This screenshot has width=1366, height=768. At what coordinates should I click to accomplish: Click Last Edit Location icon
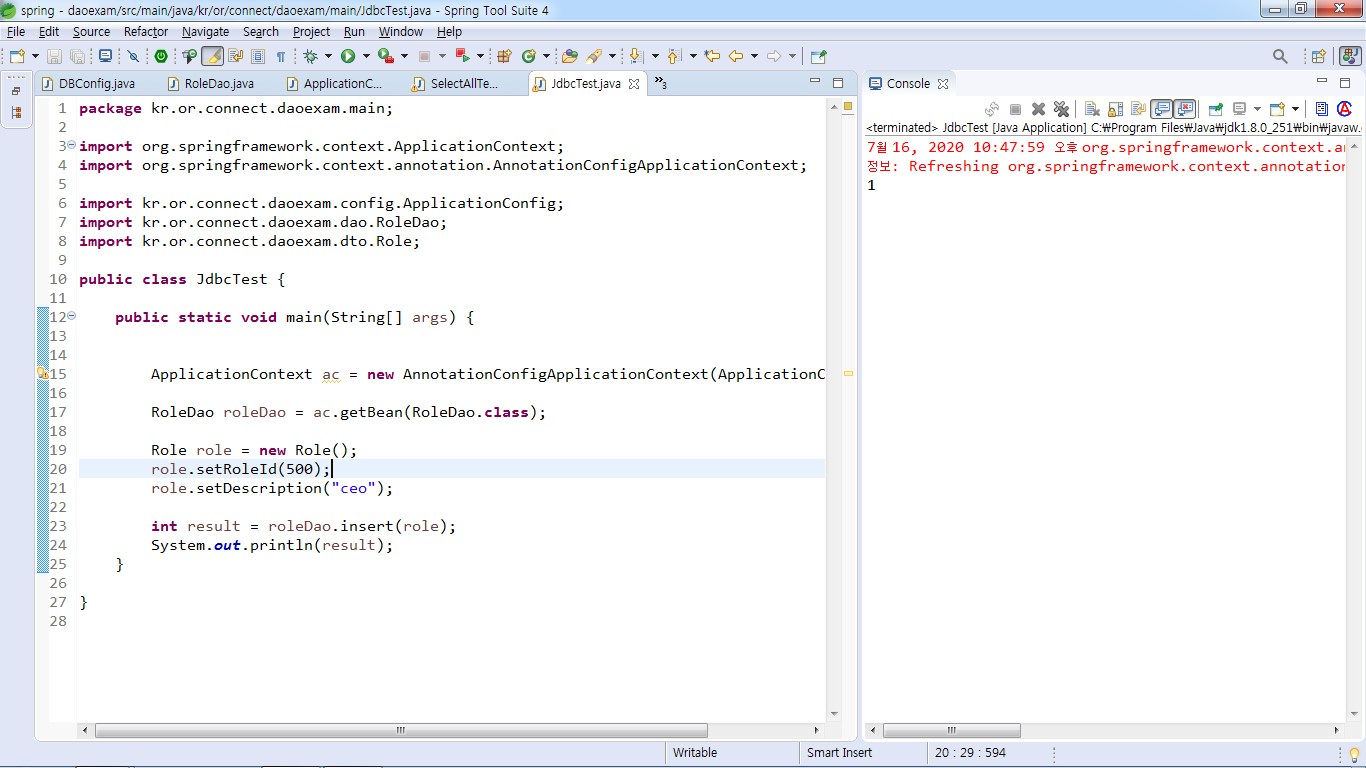click(x=712, y=56)
